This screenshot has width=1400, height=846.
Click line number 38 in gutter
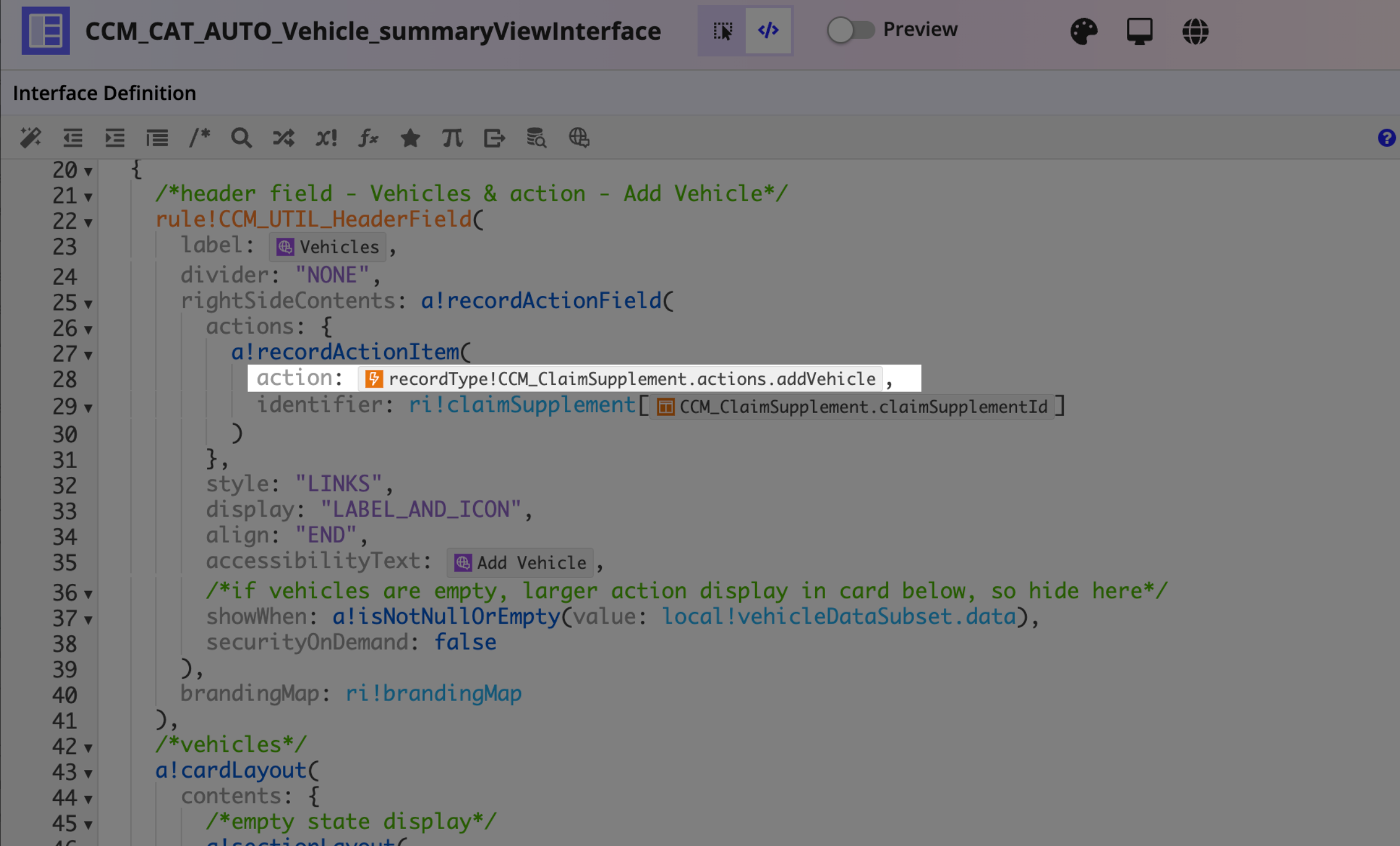tap(64, 644)
